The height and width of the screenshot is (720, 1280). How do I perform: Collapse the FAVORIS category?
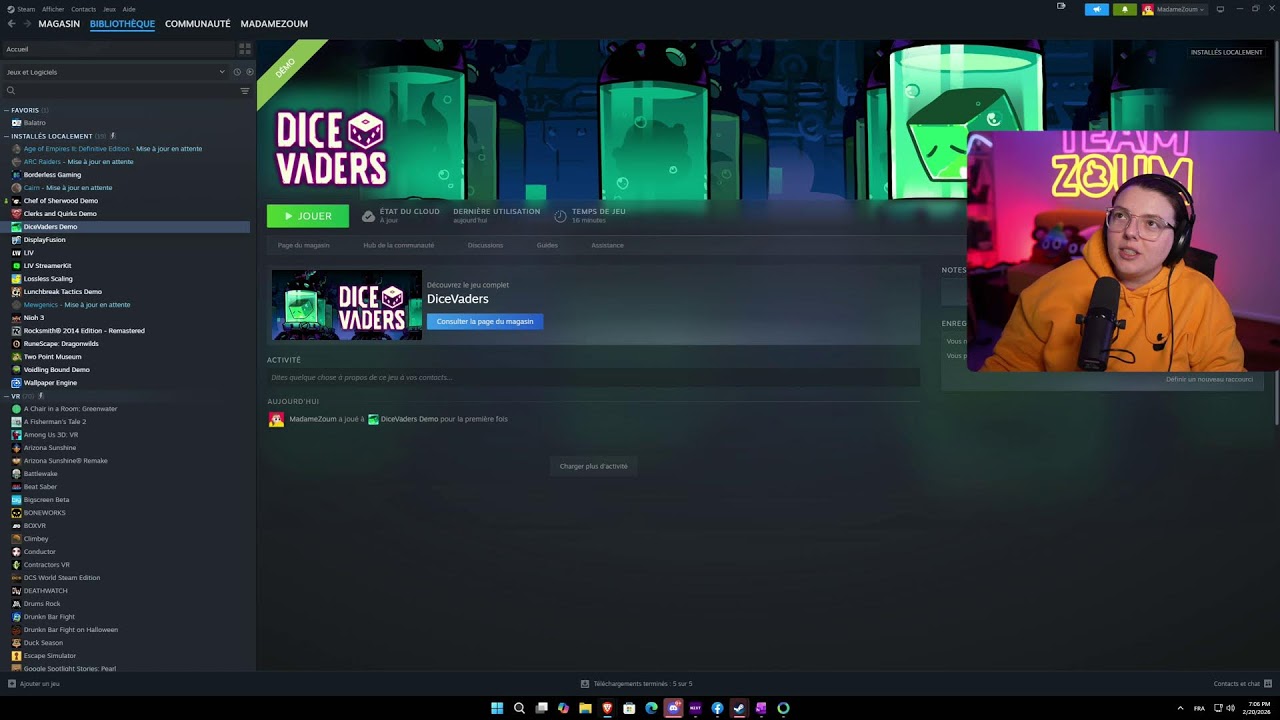point(6,110)
